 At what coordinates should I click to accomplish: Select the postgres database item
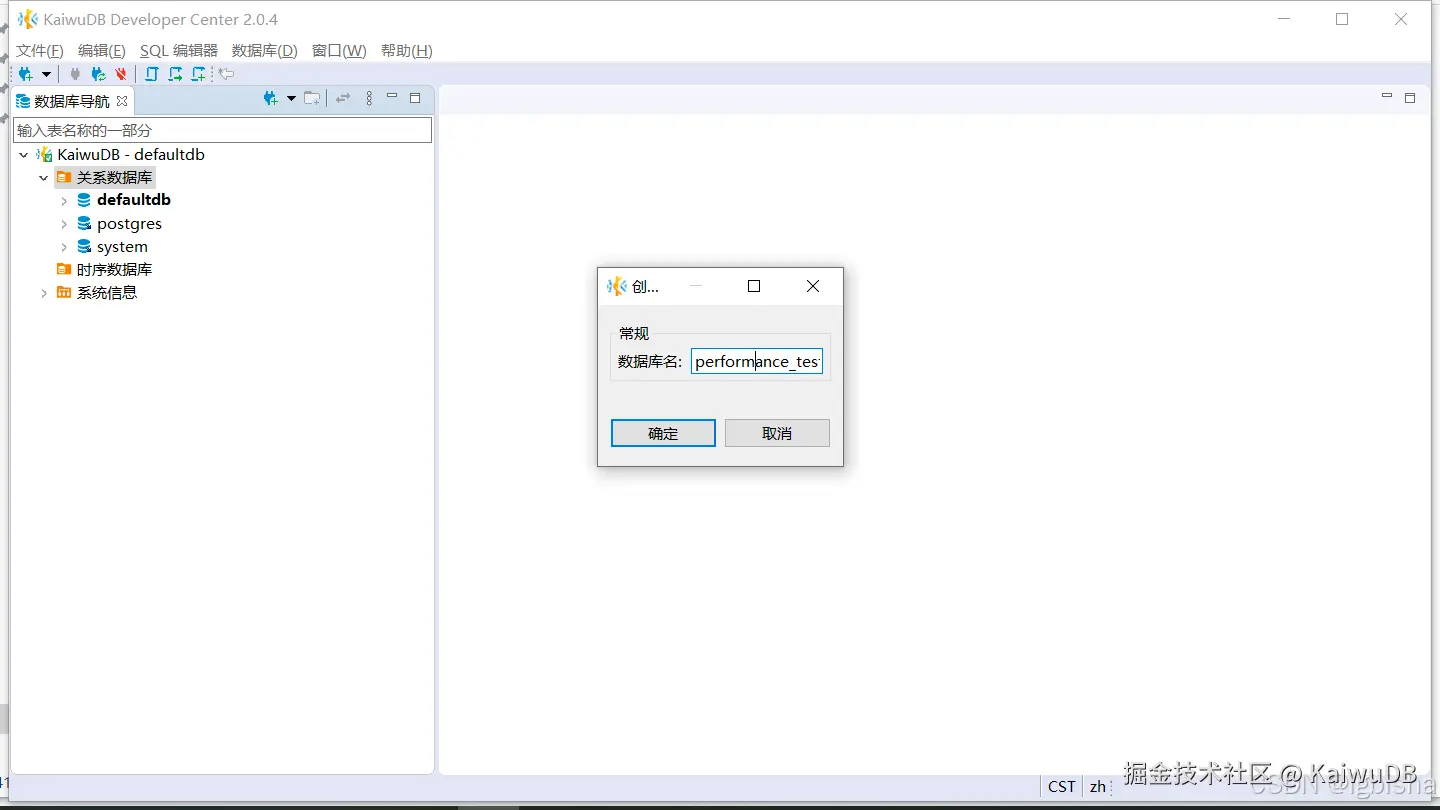tap(129, 224)
